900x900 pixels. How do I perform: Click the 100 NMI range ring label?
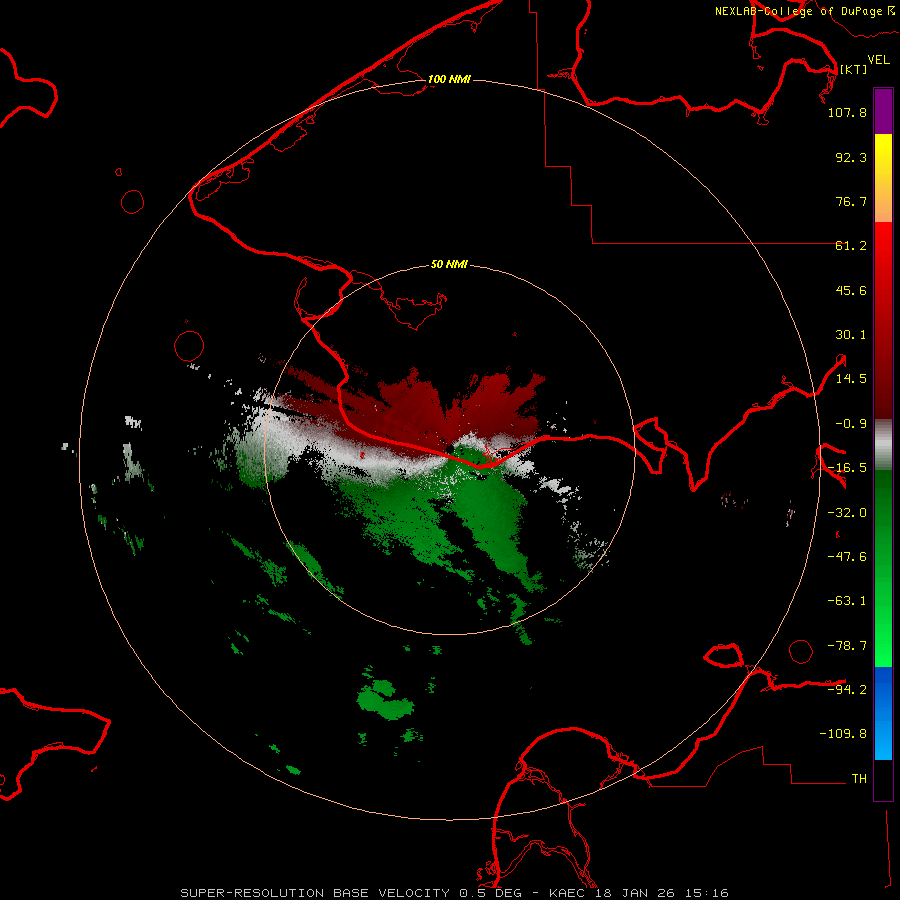(449, 79)
